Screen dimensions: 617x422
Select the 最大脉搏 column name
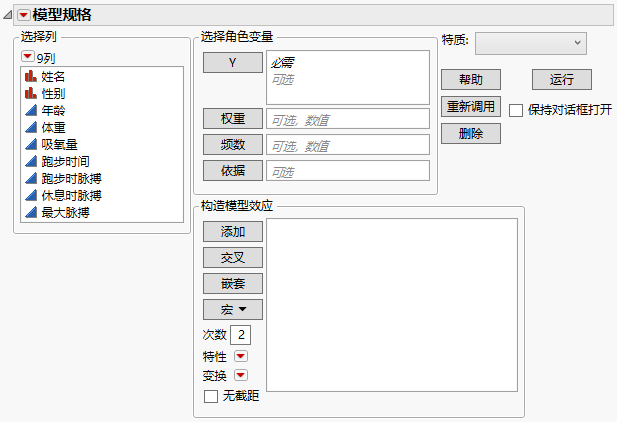(x=65, y=213)
